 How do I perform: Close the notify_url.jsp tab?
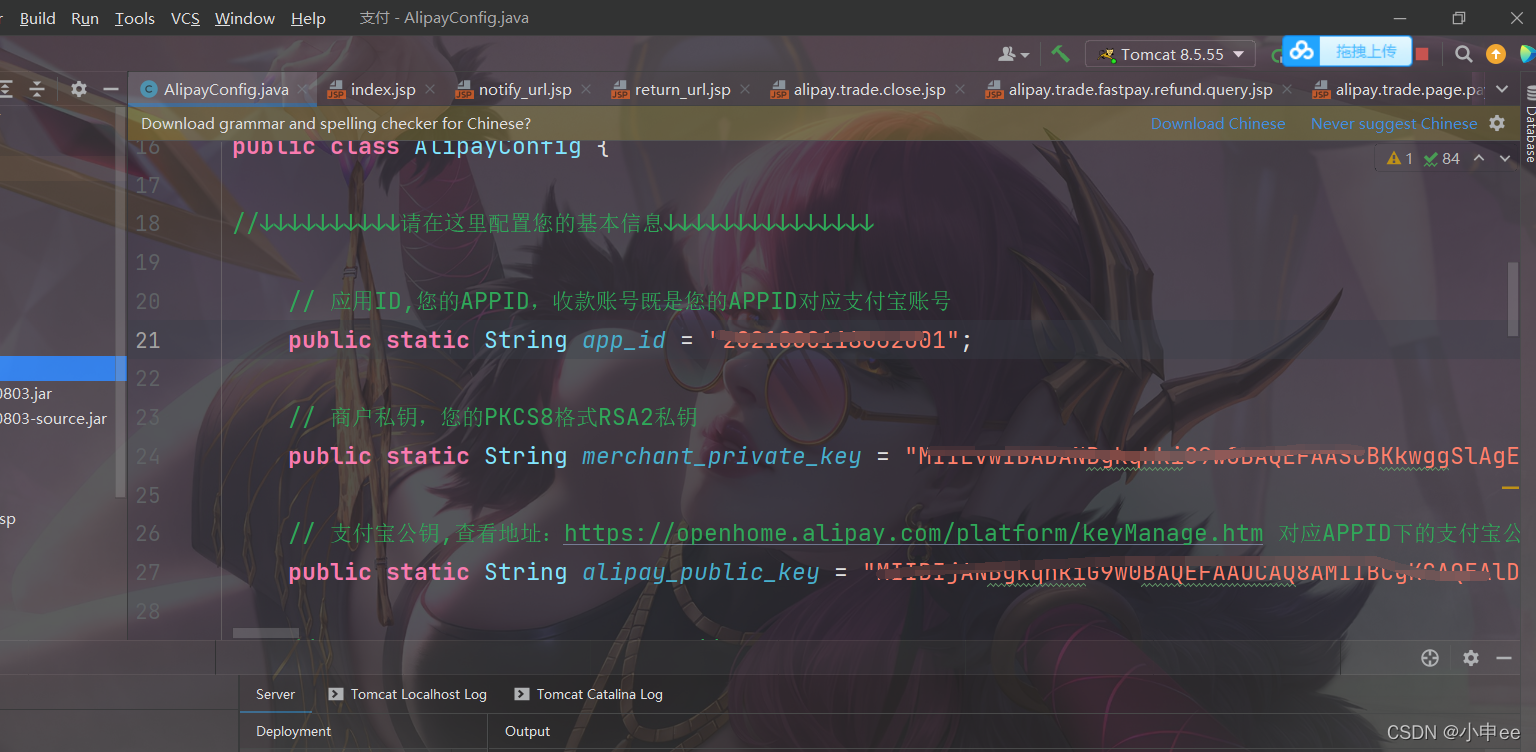(x=586, y=89)
